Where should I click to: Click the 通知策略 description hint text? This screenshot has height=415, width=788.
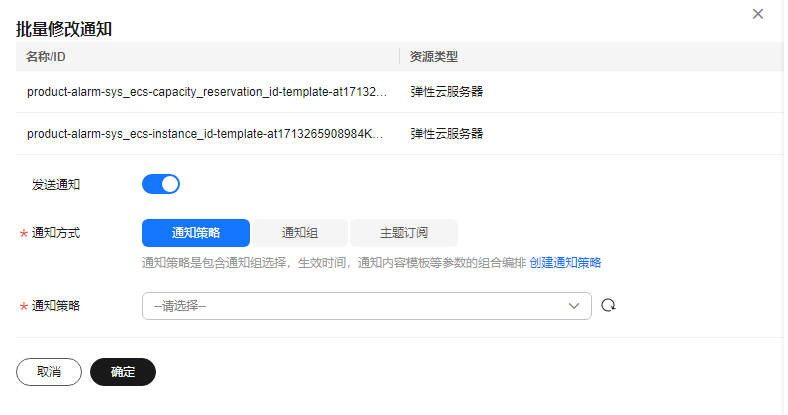334,263
